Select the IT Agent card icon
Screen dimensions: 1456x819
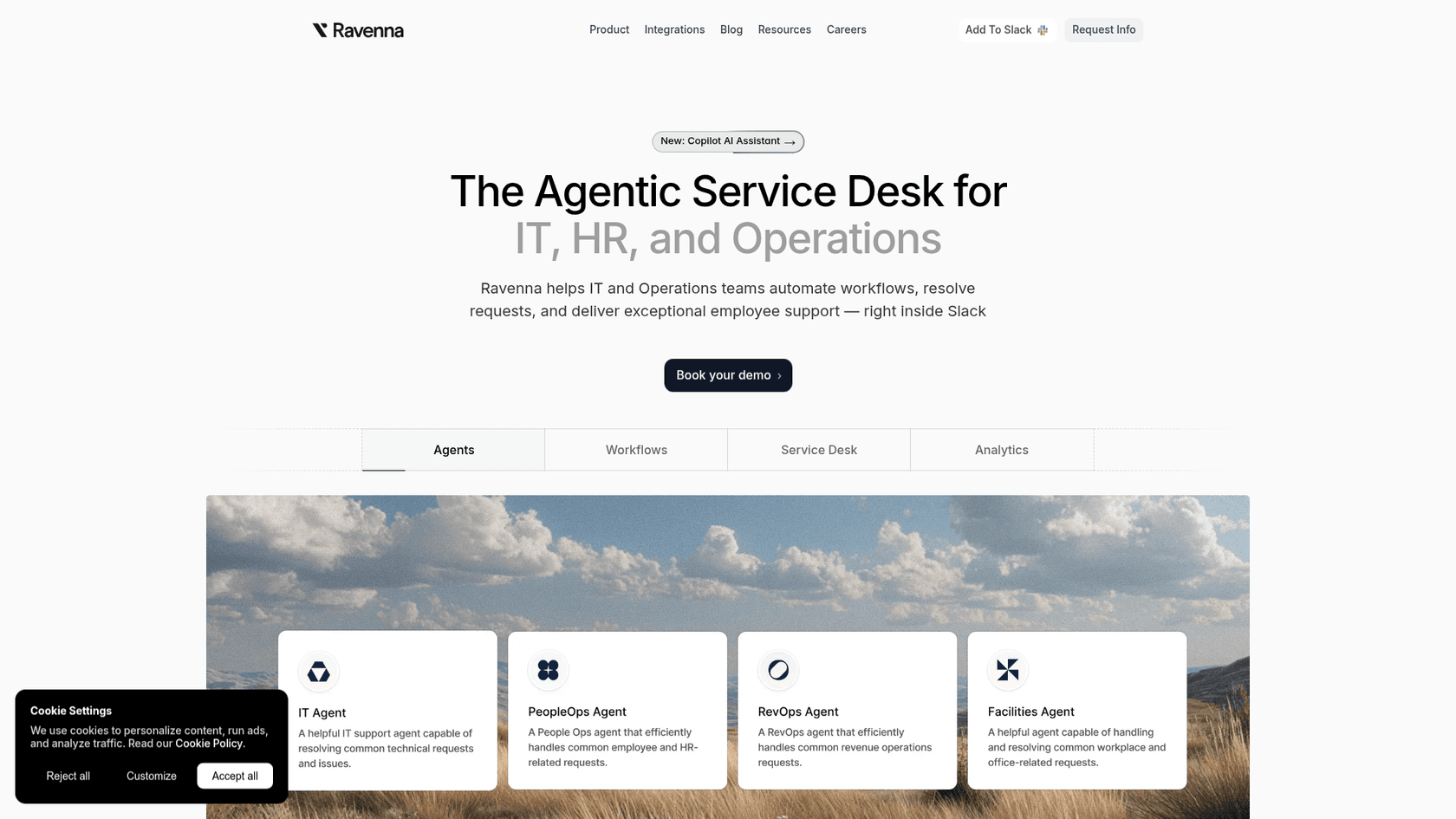(x=318, y=671)
